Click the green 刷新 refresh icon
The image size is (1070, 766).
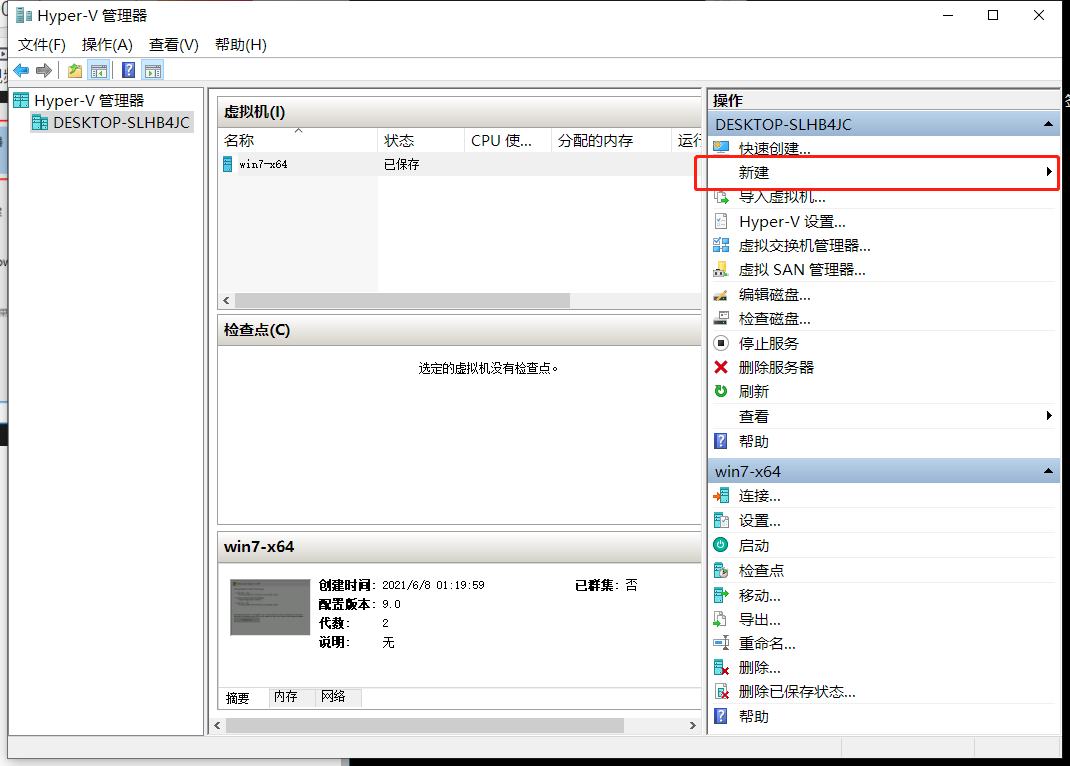pos(721,392)
